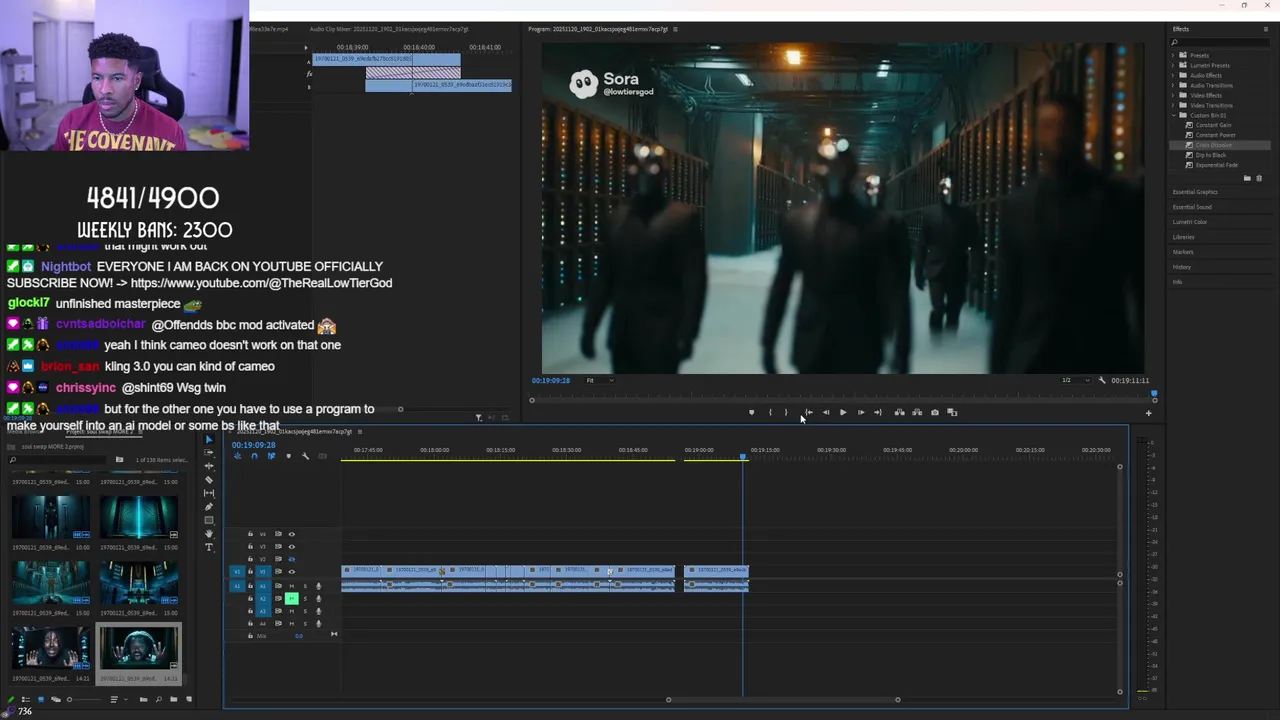Open History panel tab
Screen dimensions: 1280x720
pos(1182,267)
